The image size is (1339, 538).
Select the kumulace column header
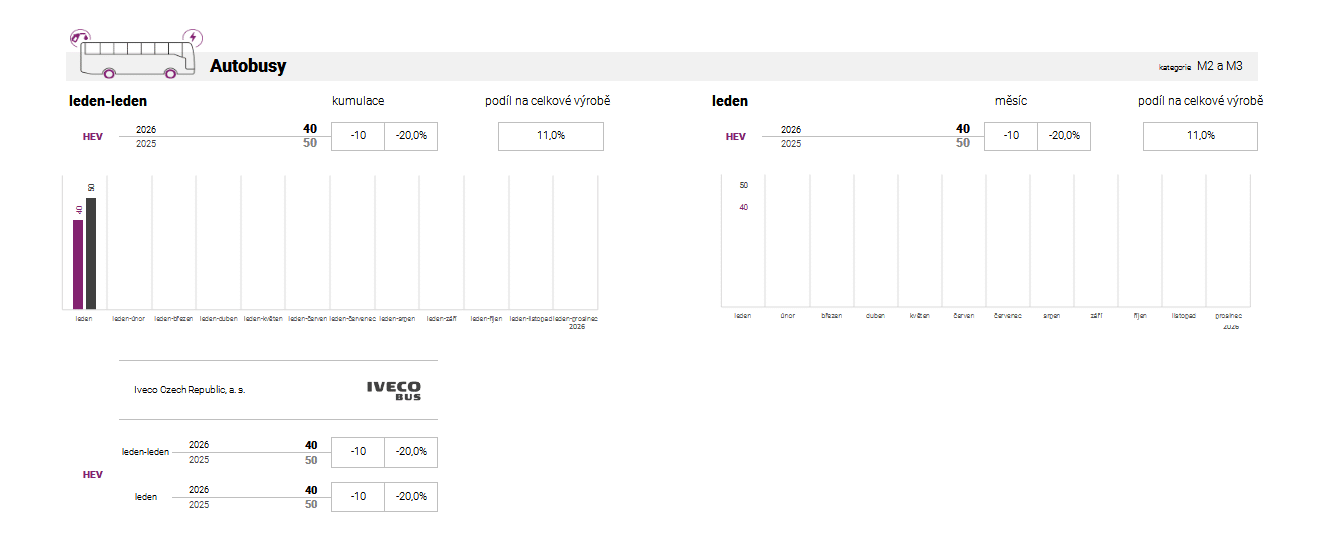358,101
